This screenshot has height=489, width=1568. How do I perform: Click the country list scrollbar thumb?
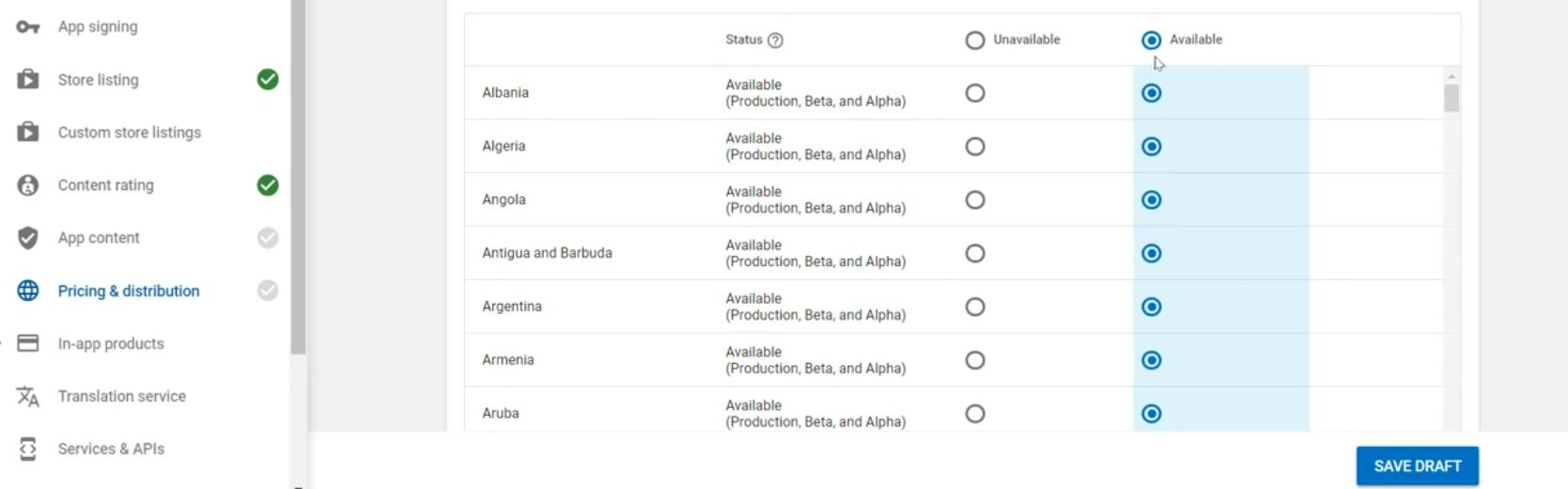(1452, 98)
